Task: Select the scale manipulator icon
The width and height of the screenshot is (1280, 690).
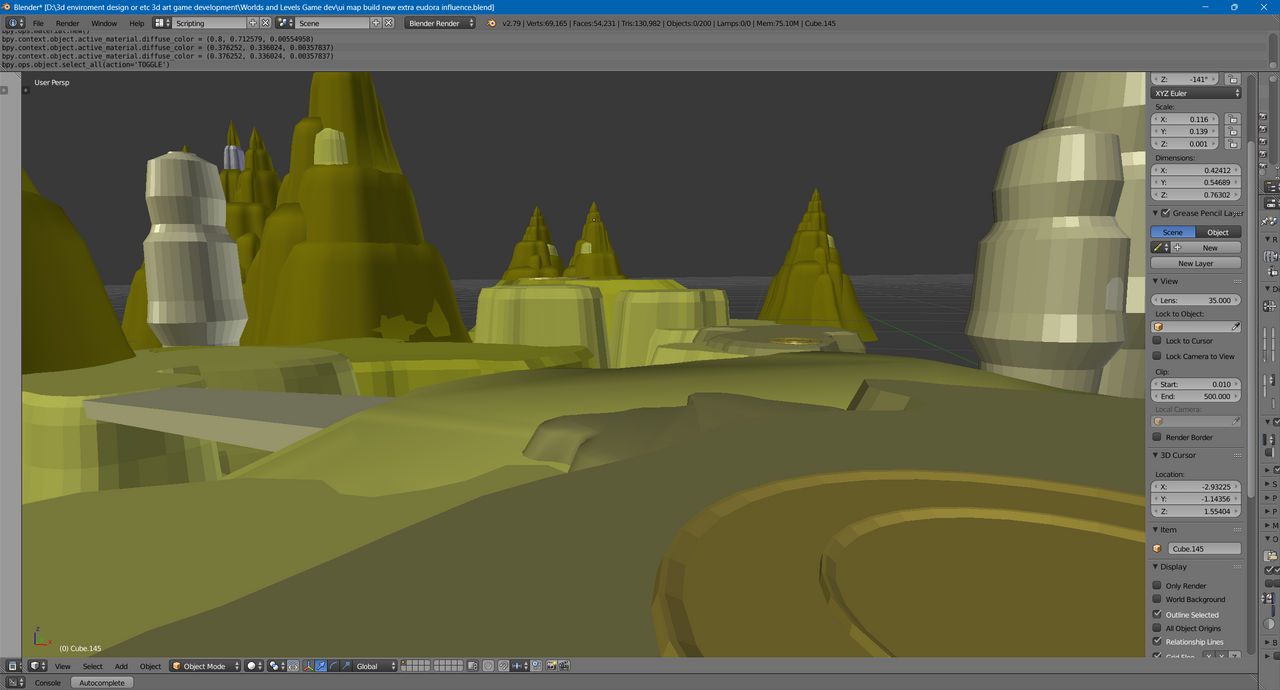Action: point(346,665)
